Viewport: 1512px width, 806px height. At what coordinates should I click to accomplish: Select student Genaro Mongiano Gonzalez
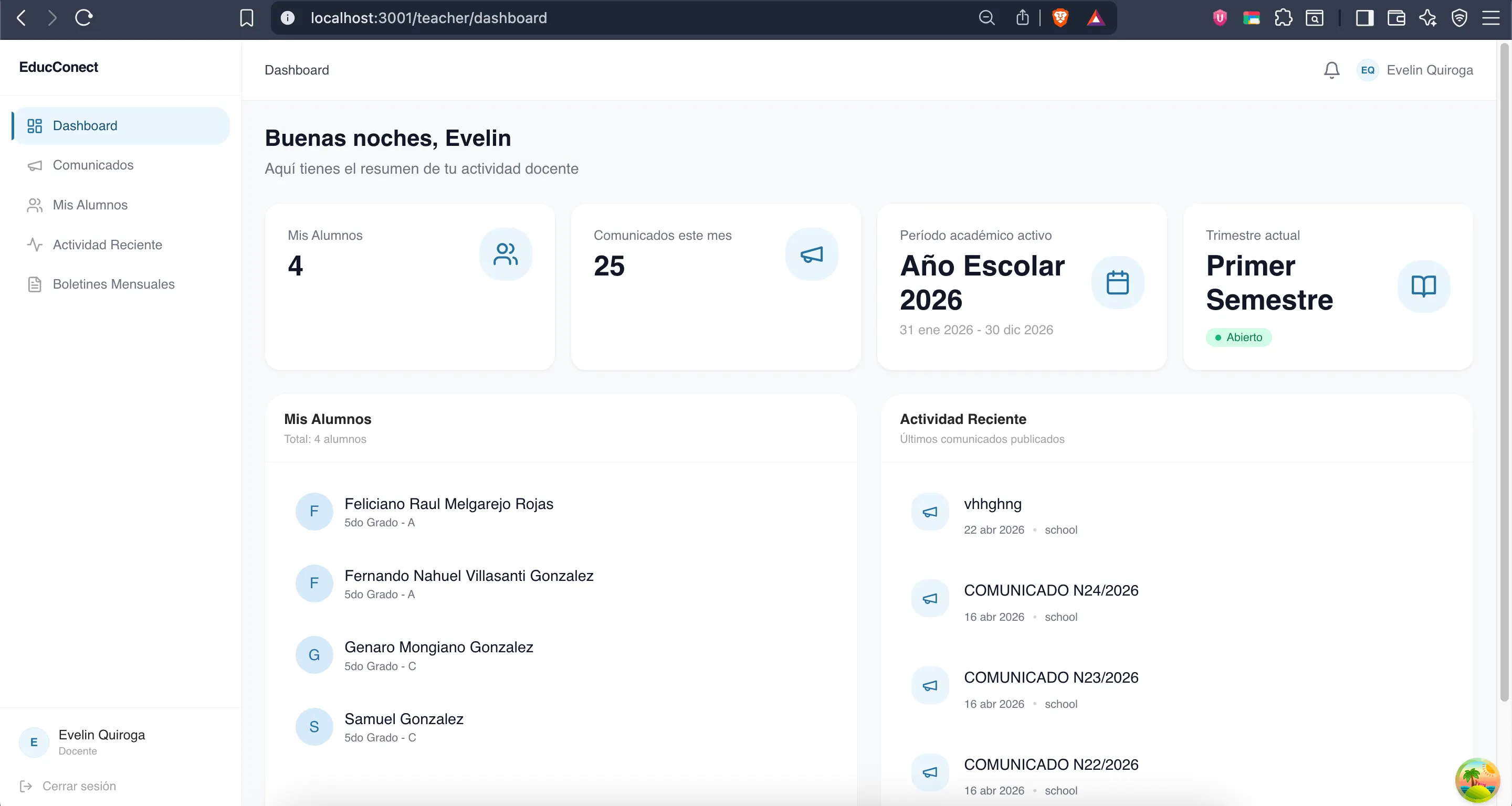(x=438, y=647)
